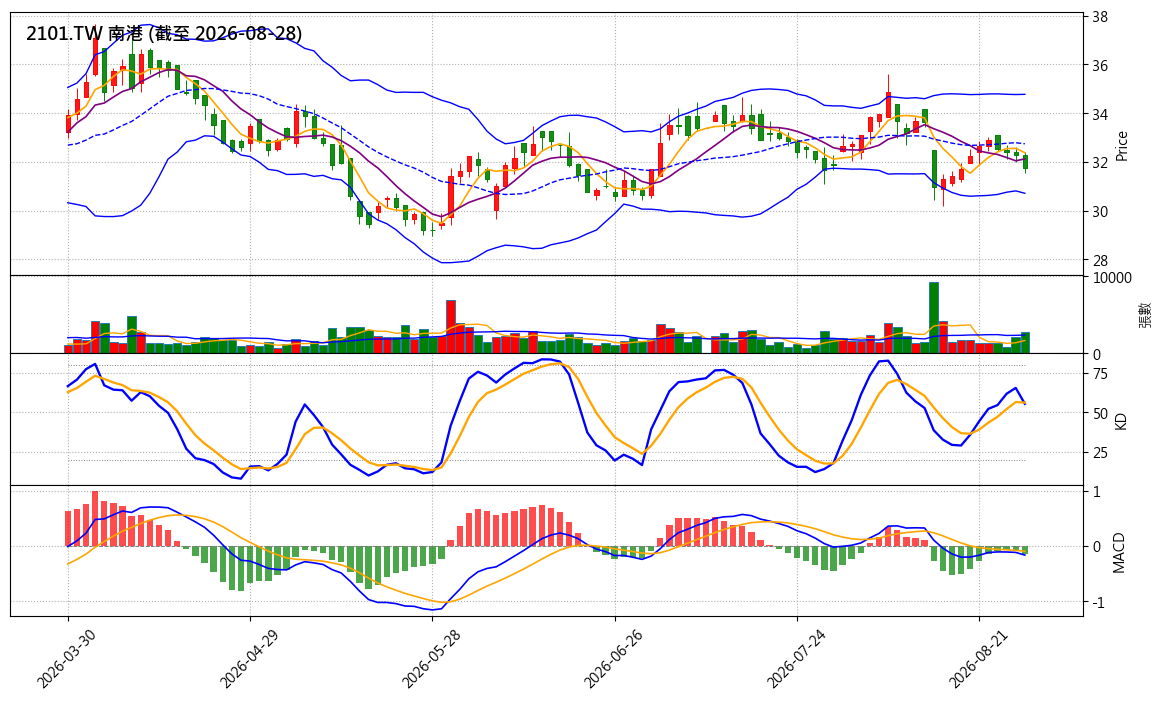The image size is (1163, 701).
Task: Click price tick 38 on the axis
Action: (1101, 17)
